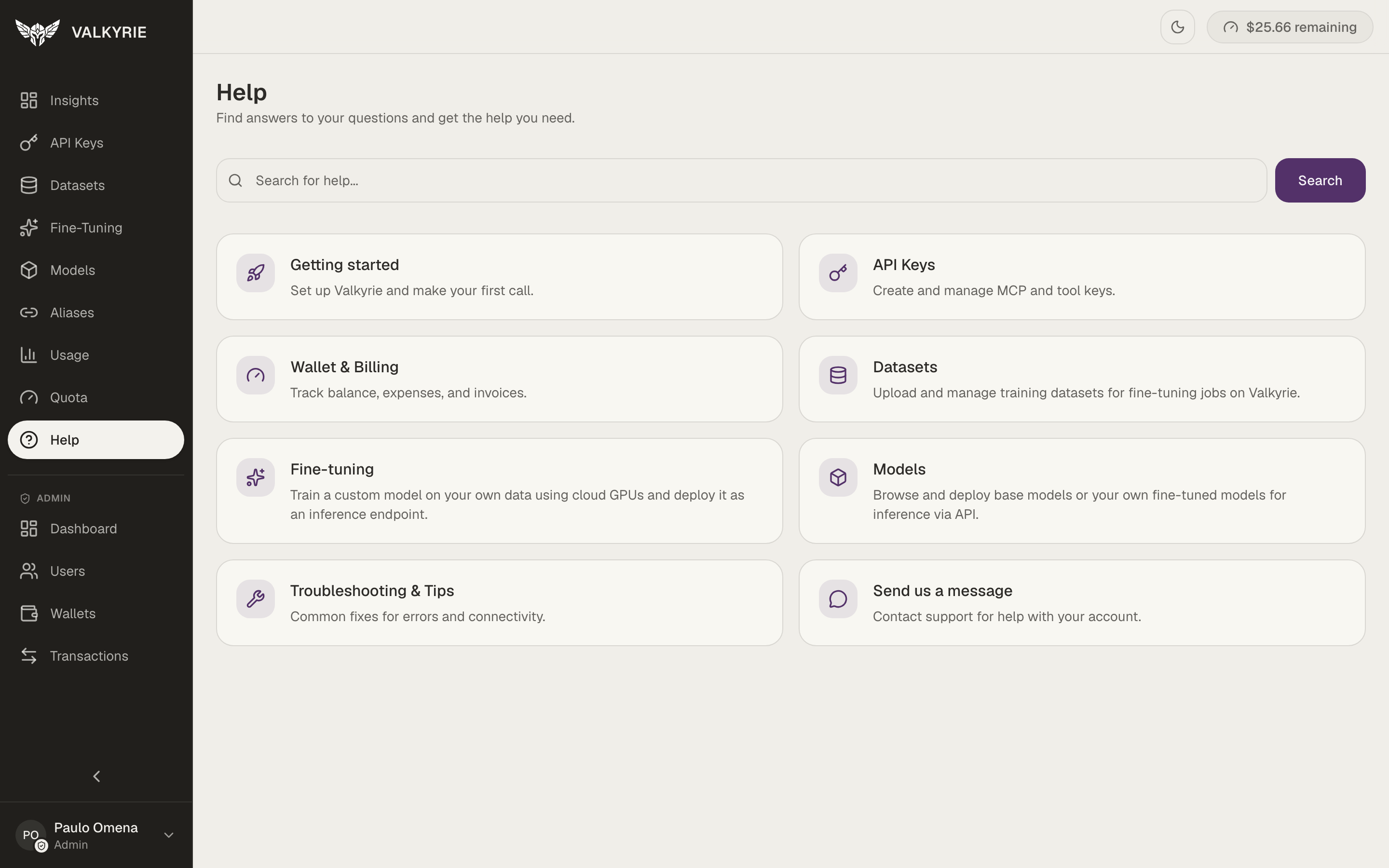Click the sparkles icon on Fine-tuning card
Image resolution: width=1389 pixels, height=868 pixels.
256,477
